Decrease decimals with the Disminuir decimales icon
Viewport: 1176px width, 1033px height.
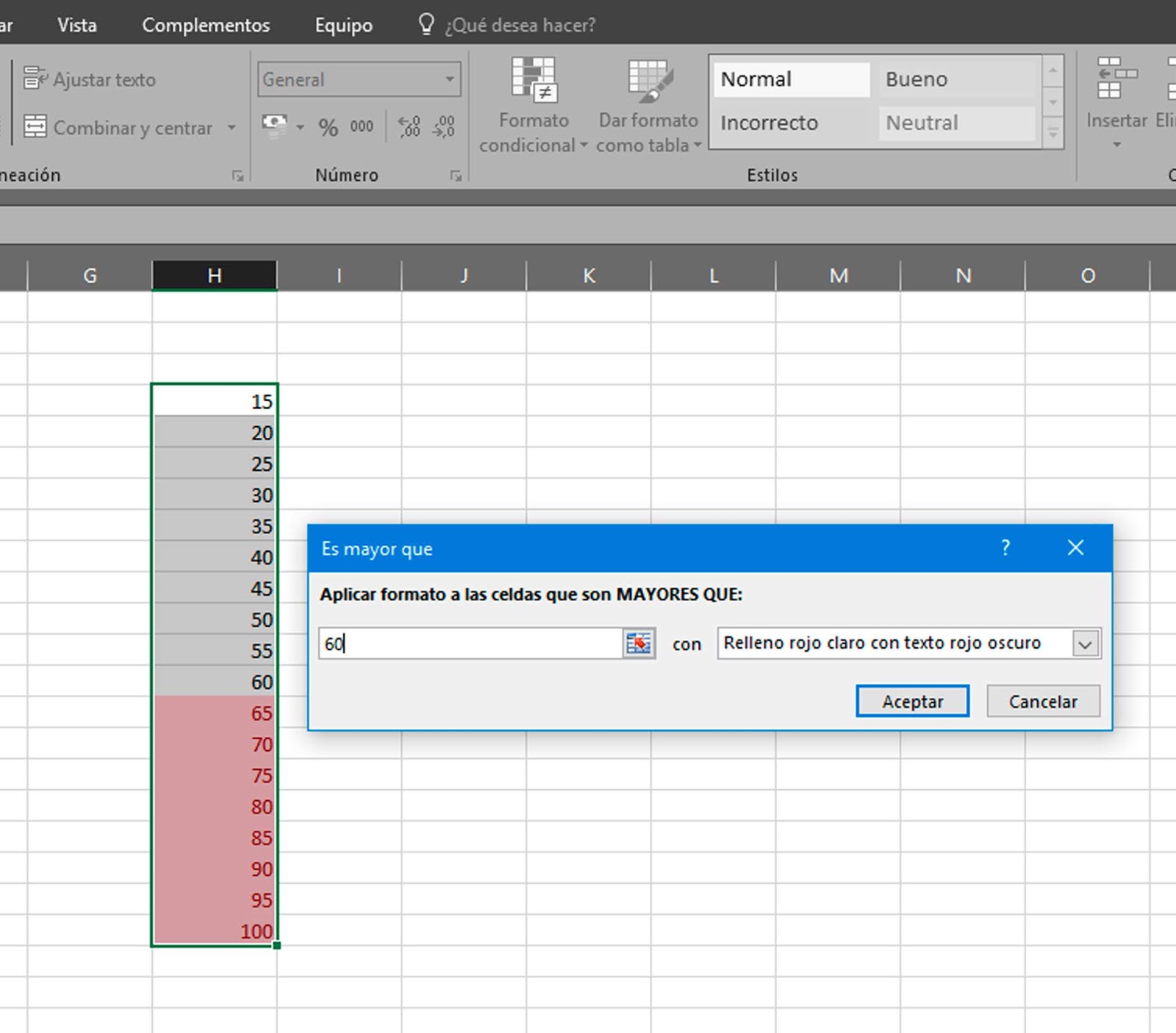442,126
